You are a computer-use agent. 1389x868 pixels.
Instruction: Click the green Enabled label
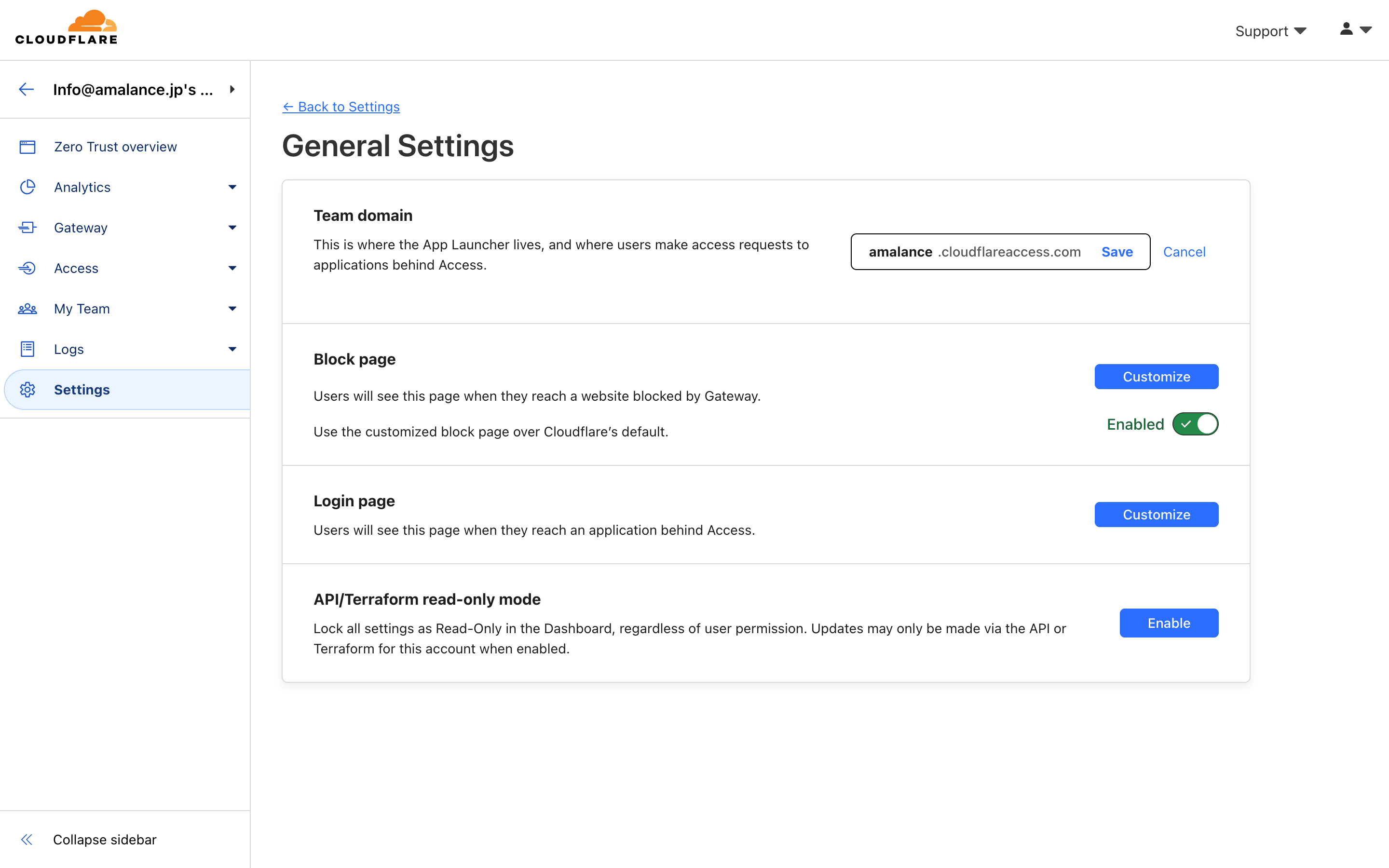coord(1135,424)
